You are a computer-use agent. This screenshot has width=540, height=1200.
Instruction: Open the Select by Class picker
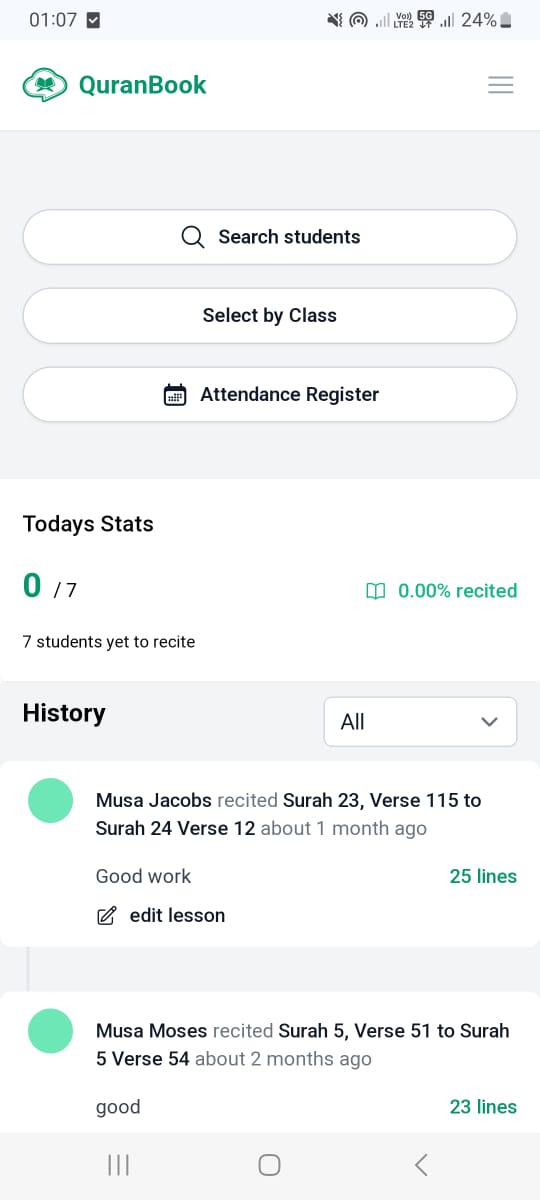tap(270, 316)
